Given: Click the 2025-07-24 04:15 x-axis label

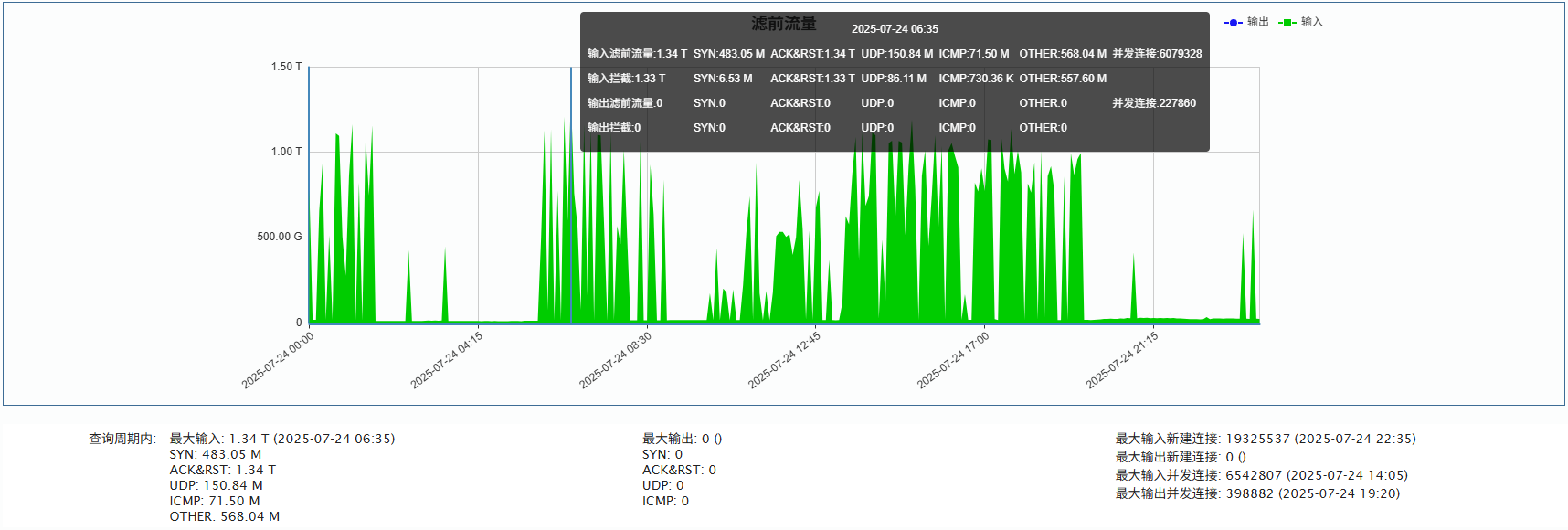Looking at the screenshot, I should pos(447,360).
